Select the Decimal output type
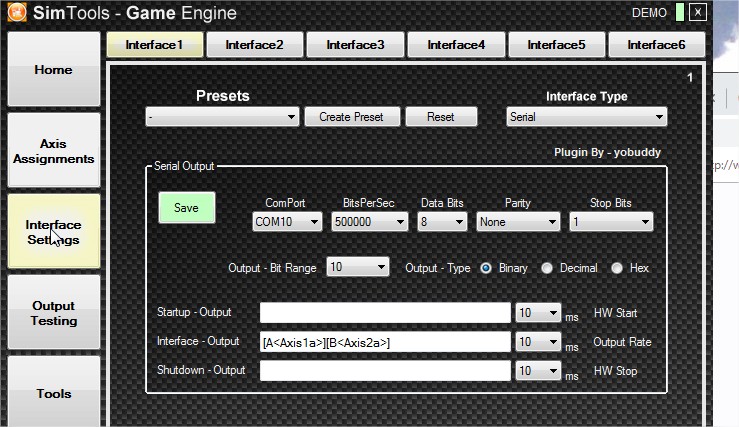The image size is (739, 427). (547, 268)
